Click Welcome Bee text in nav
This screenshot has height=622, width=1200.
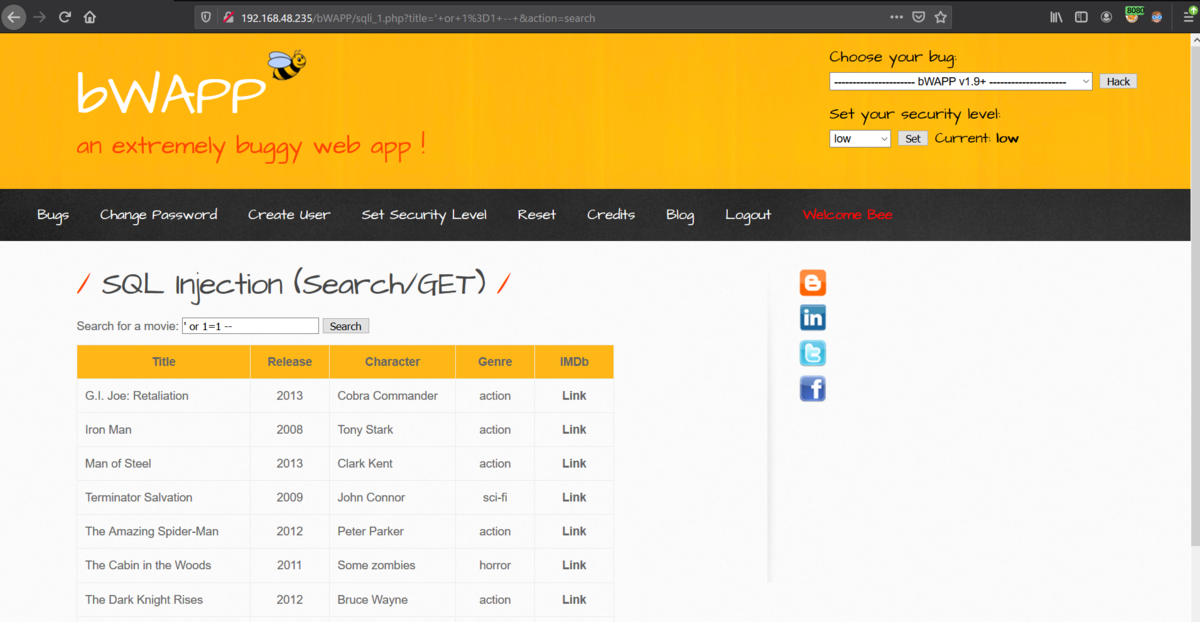(x=847, y=215)
